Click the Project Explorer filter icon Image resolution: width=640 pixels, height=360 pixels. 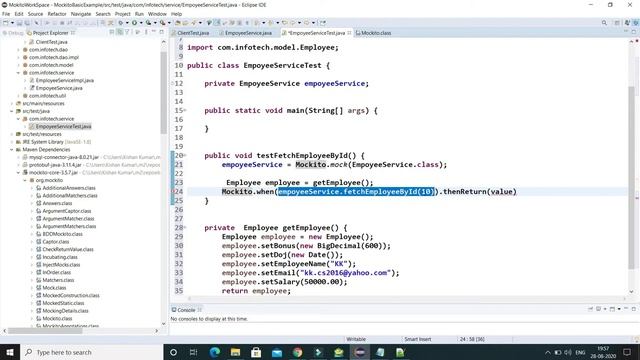pyautogui.click(x=127, y=32)
